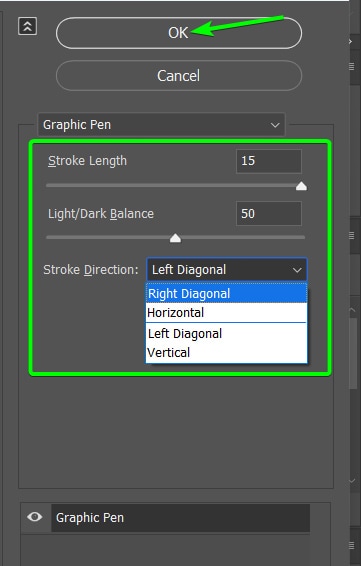Open the Graphic Pen filter type dropdown
The image size is (361, 566).
coord(161,125)
